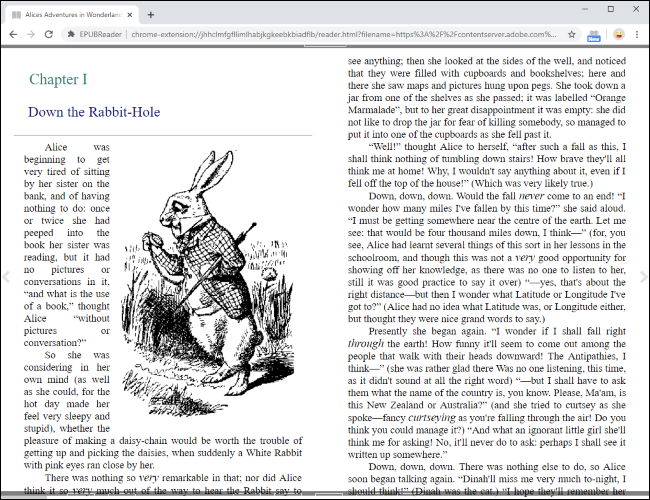
Task: Open the extension icon labeled New
Action: coord(594,36)
